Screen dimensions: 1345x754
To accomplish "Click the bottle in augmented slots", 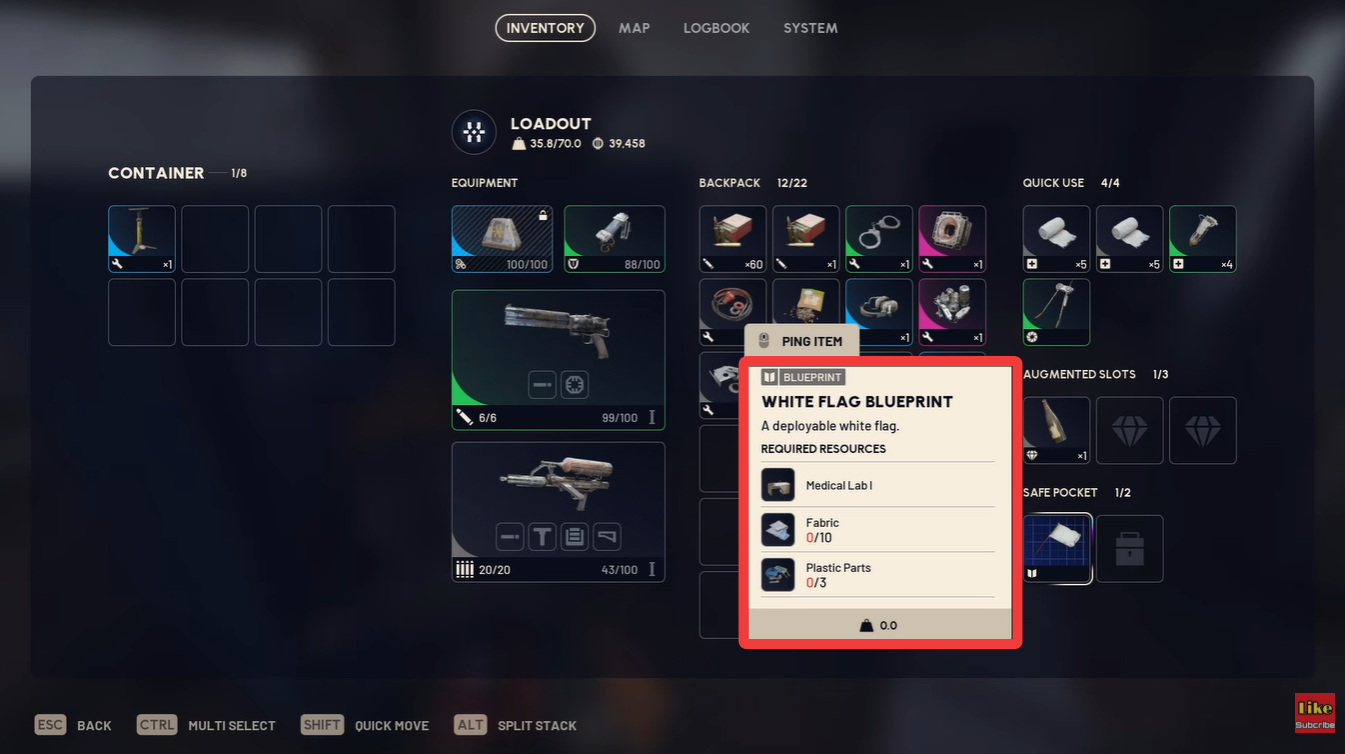I will click(1057, 430).
